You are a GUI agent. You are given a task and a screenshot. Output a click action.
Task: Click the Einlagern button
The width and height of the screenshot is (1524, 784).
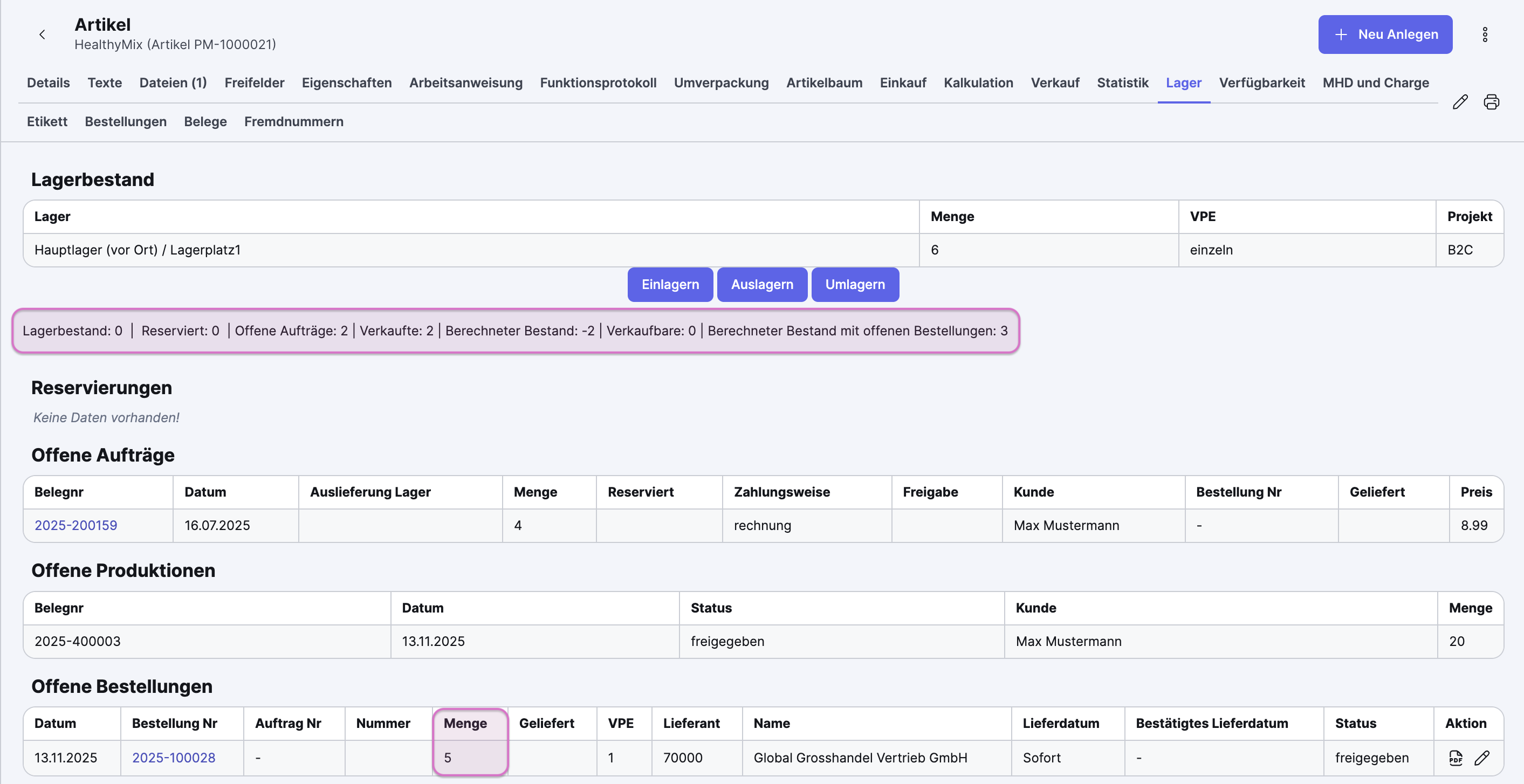[x=670, y=285]
